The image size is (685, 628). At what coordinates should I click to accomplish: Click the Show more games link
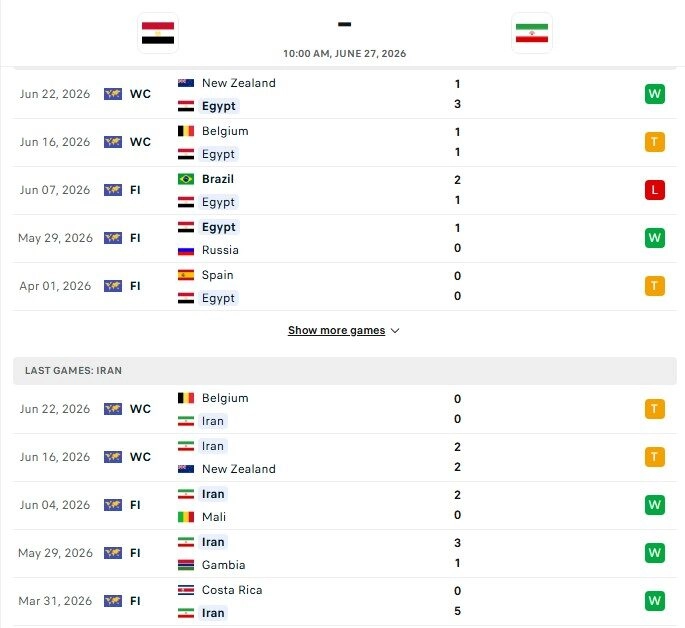pos(336,330)
